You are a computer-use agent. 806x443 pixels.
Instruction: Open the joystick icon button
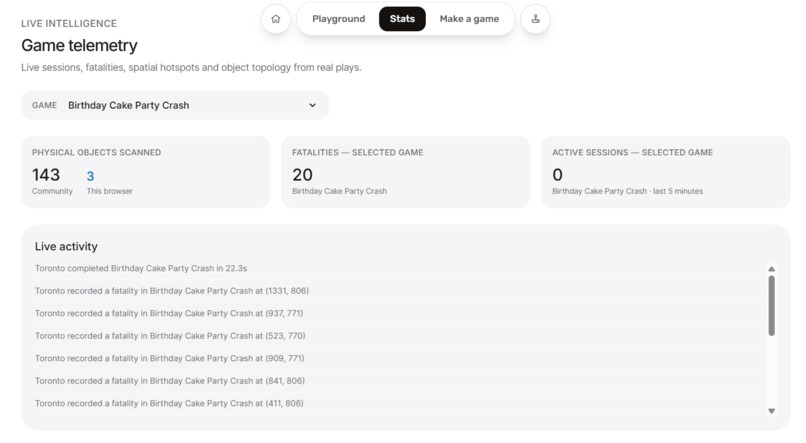[536, 19]
